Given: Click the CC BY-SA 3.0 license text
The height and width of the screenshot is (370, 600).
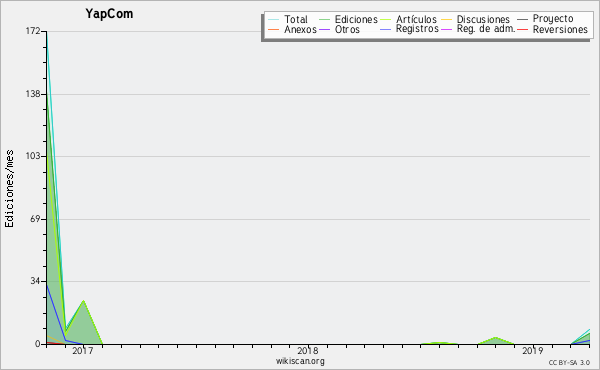Looking at the screenshot, I should [569, 363].
